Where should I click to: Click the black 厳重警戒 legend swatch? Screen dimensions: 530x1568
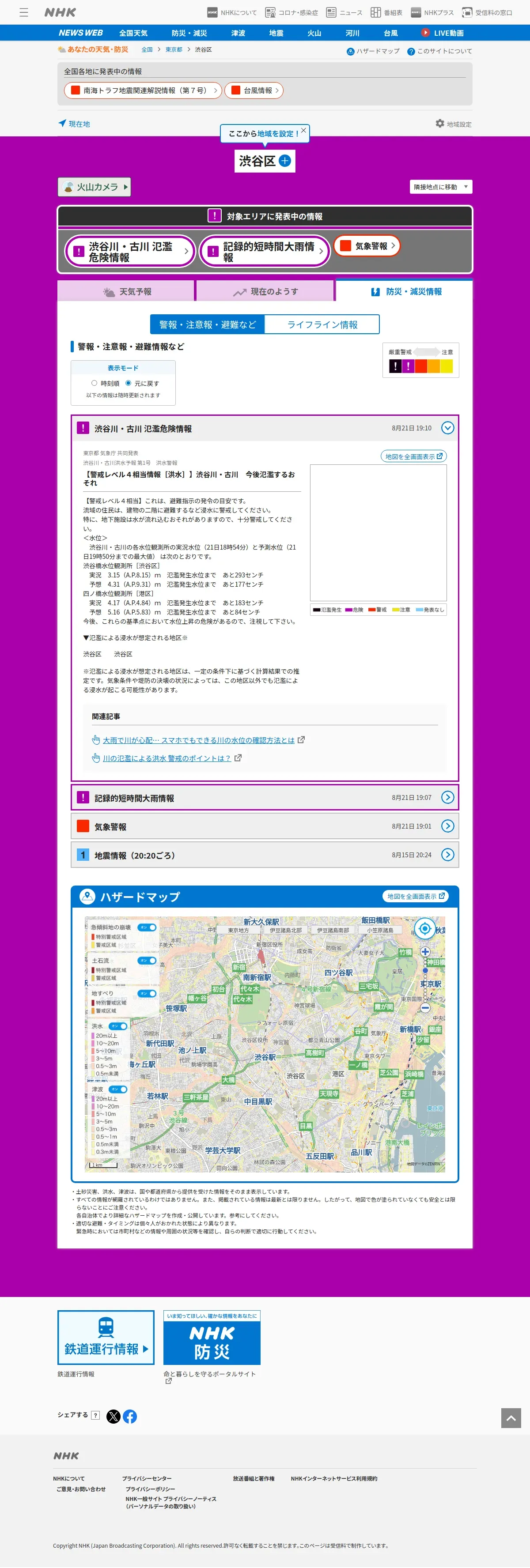(395, 366)
